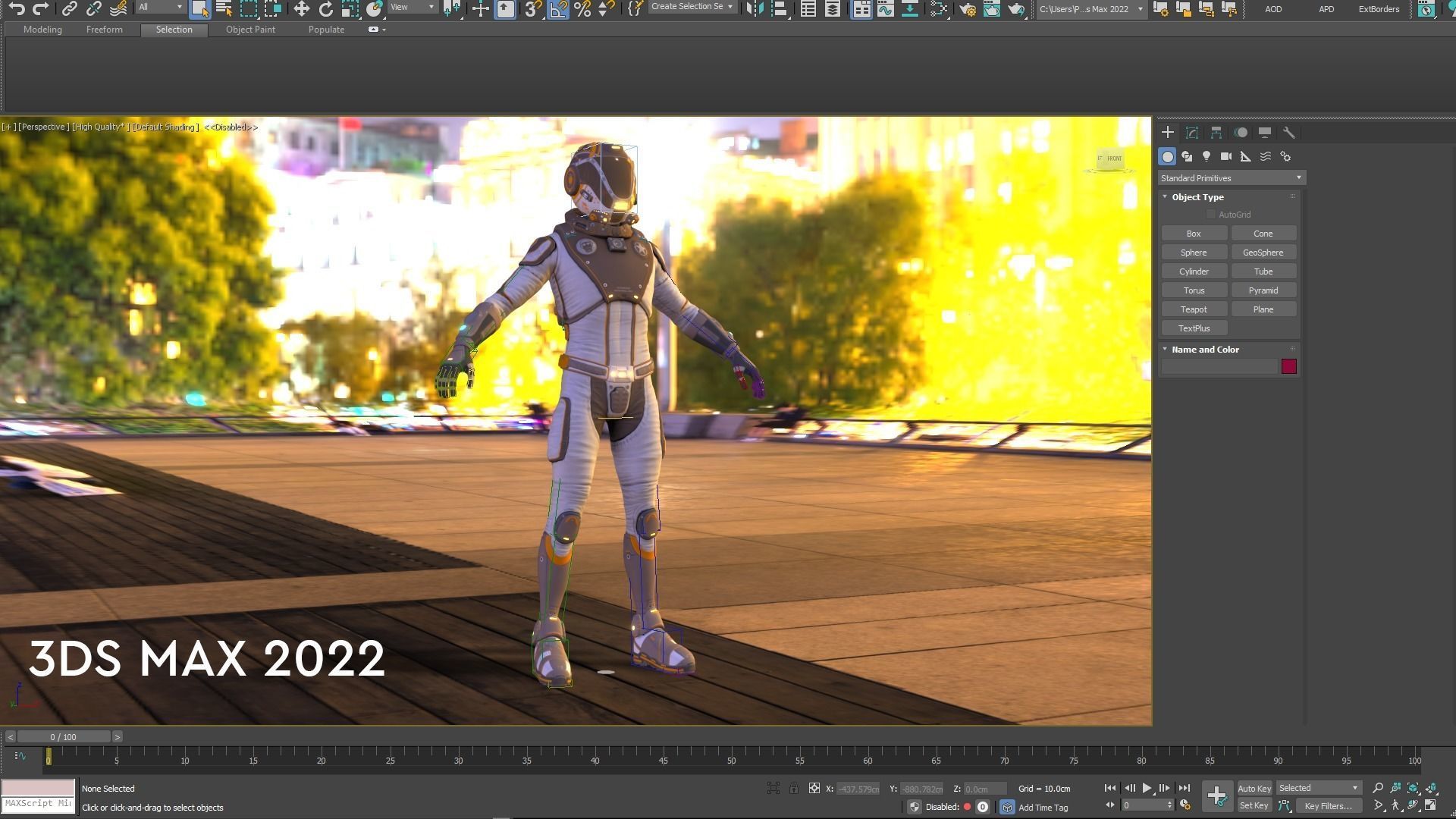Open the Modify command panel tab

(1191, 132)
